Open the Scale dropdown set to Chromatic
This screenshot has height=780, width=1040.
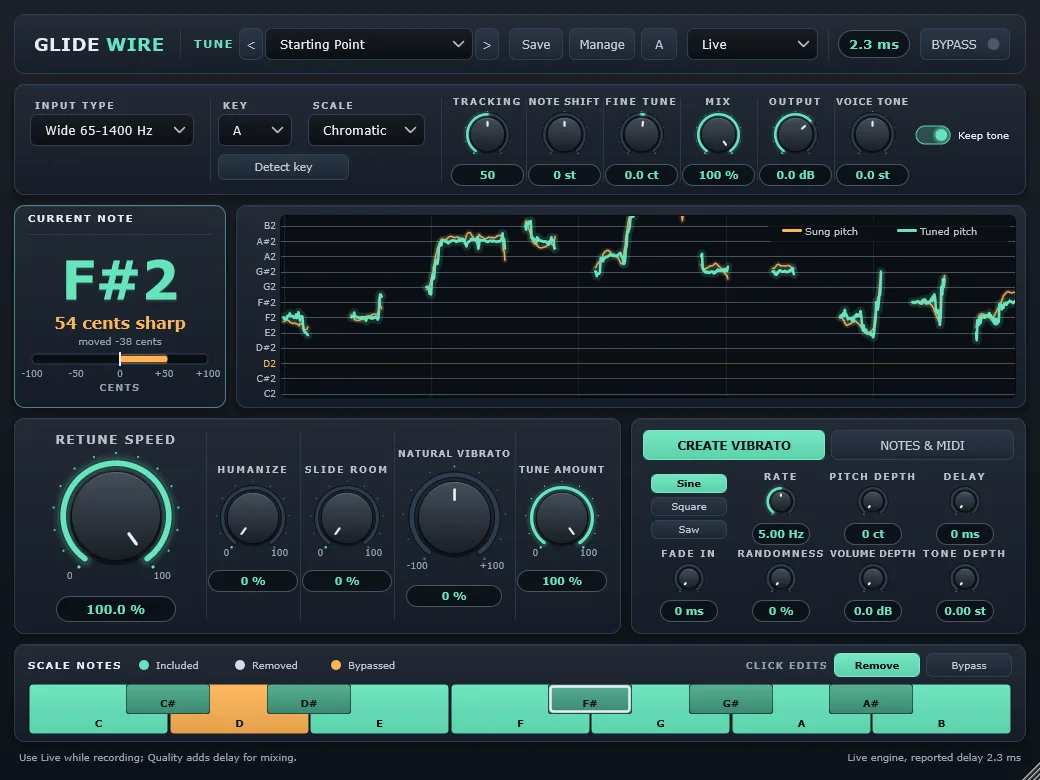(366, 130)
